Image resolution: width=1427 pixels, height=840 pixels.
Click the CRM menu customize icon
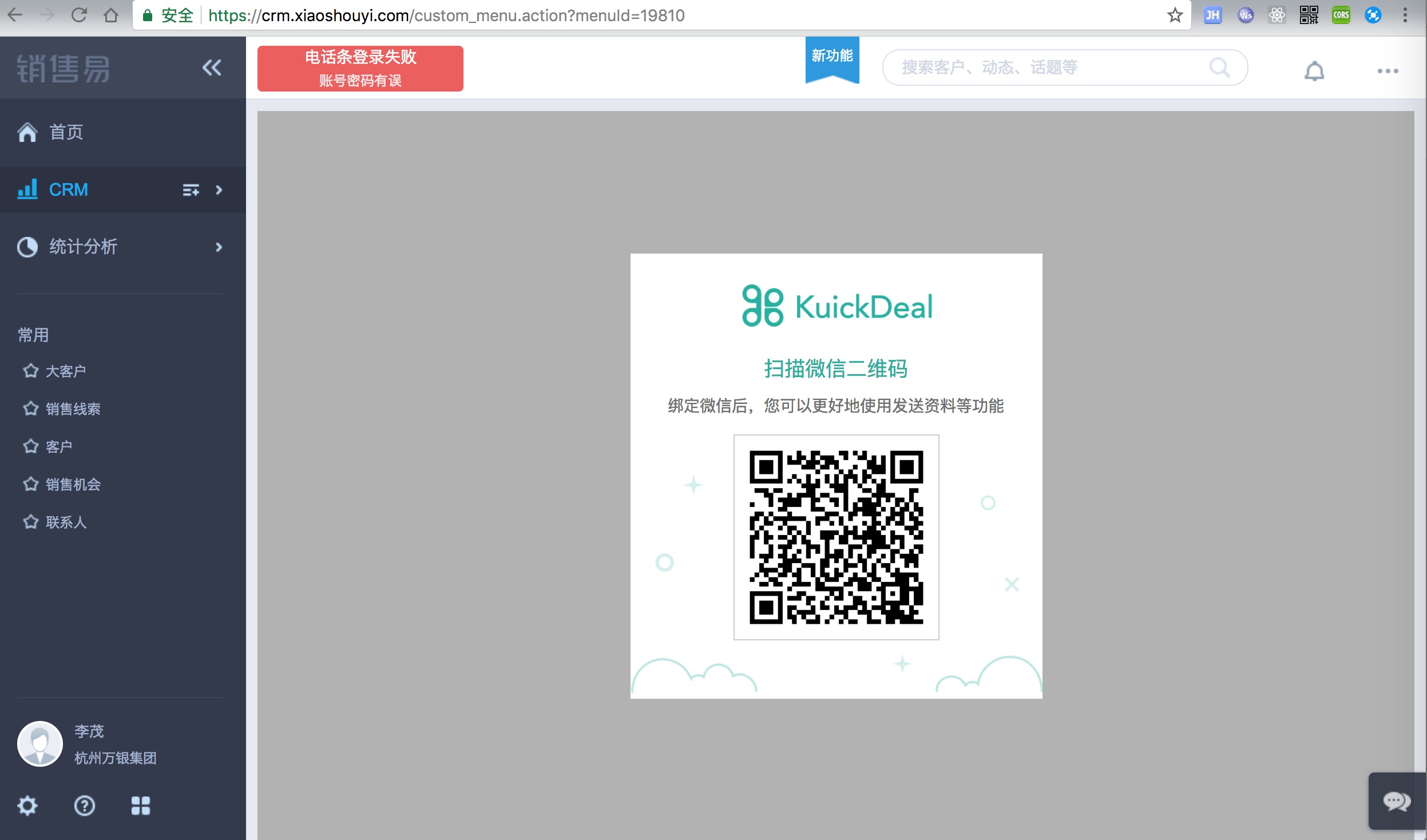(x=191, y=190)
